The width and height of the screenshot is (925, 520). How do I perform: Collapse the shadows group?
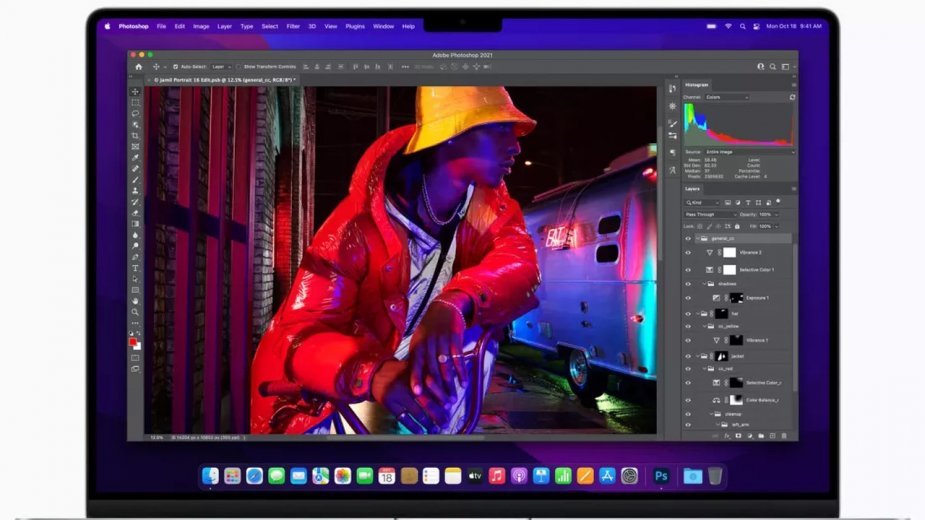(704, 284)
